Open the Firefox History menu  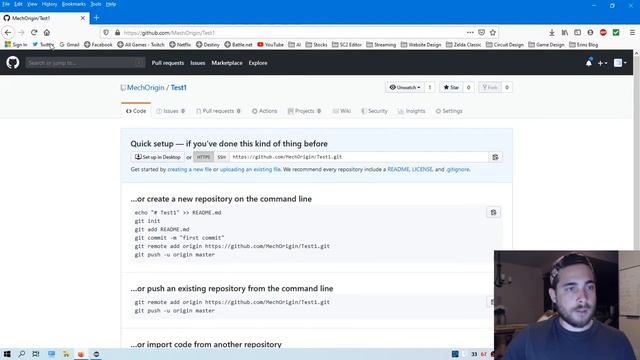point(49,4)
